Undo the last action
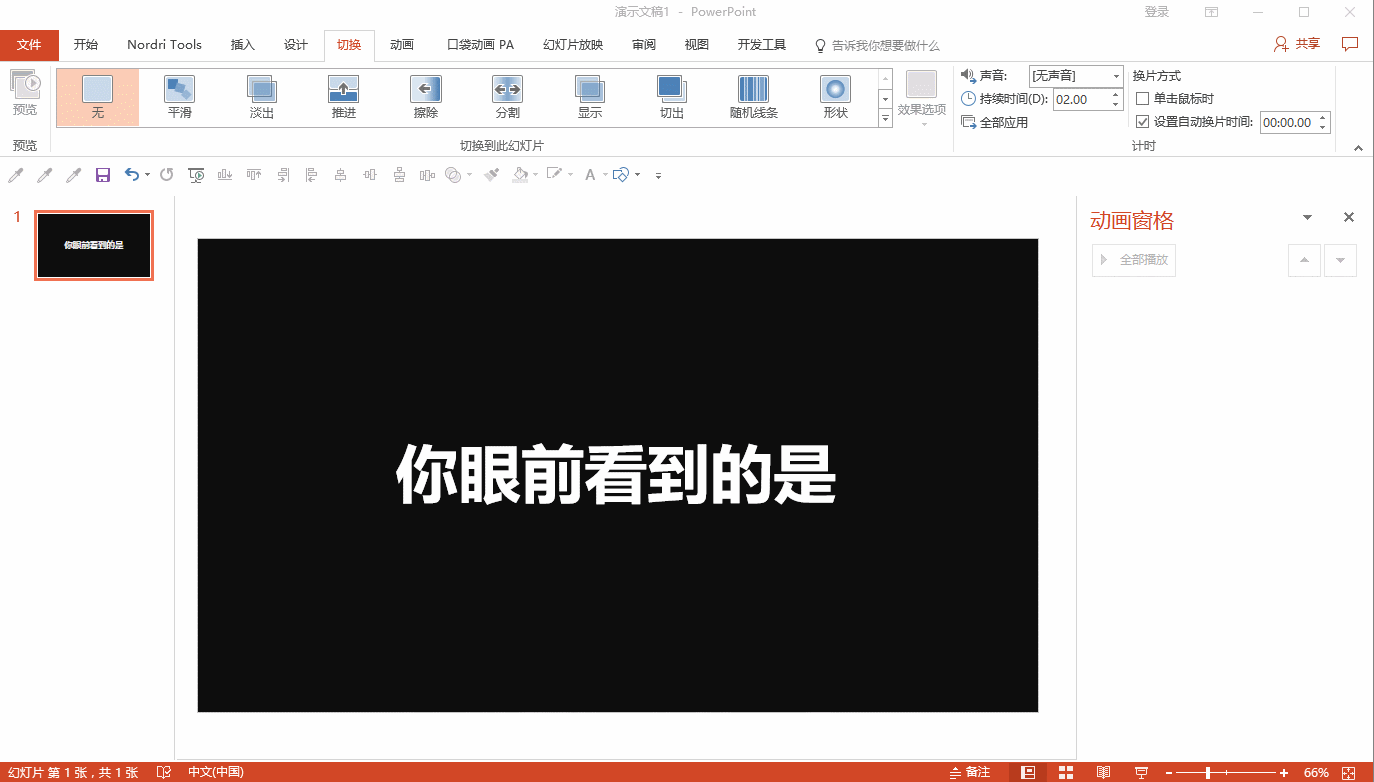Screen dimensions: 1374x782 coord(132,175)
